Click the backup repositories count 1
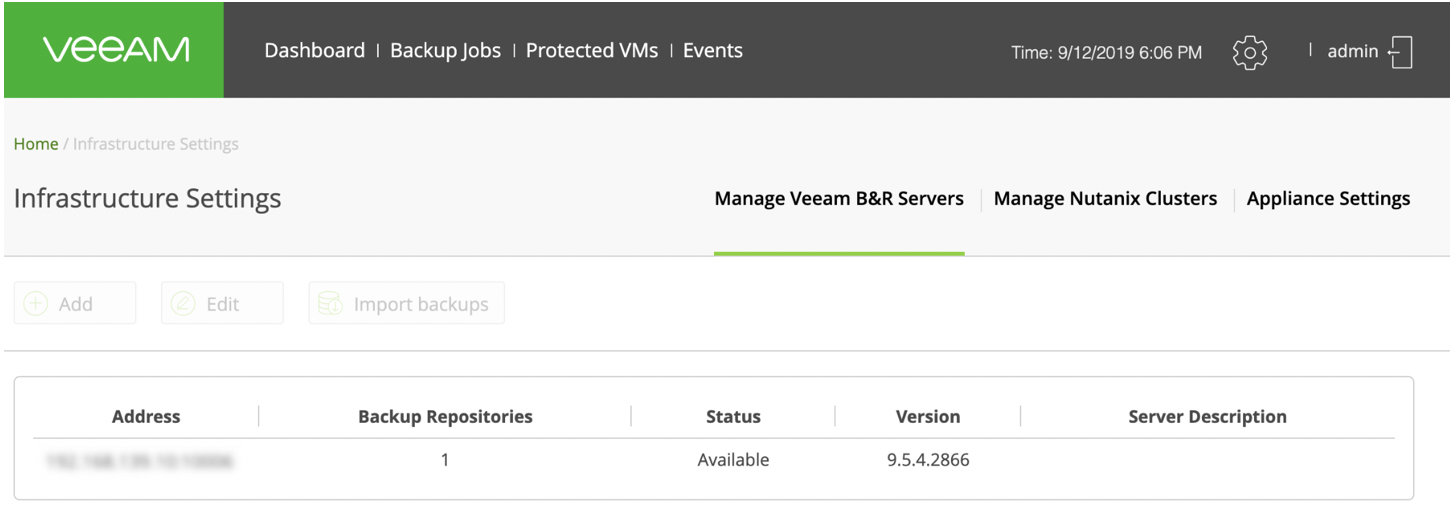This screenshot has width=1454, height=522. [x=445, y=461]
